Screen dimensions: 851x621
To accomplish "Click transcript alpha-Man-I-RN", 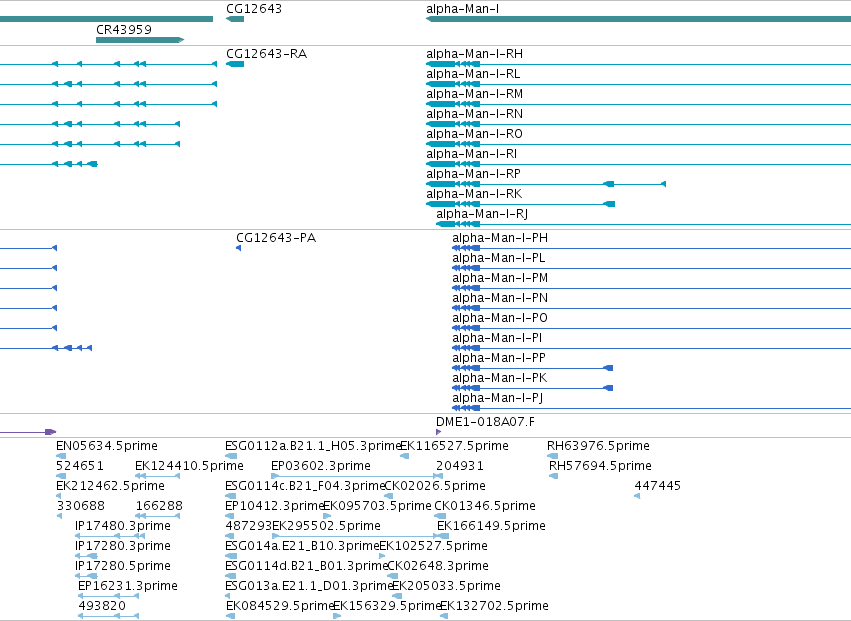I will (638, 124).
